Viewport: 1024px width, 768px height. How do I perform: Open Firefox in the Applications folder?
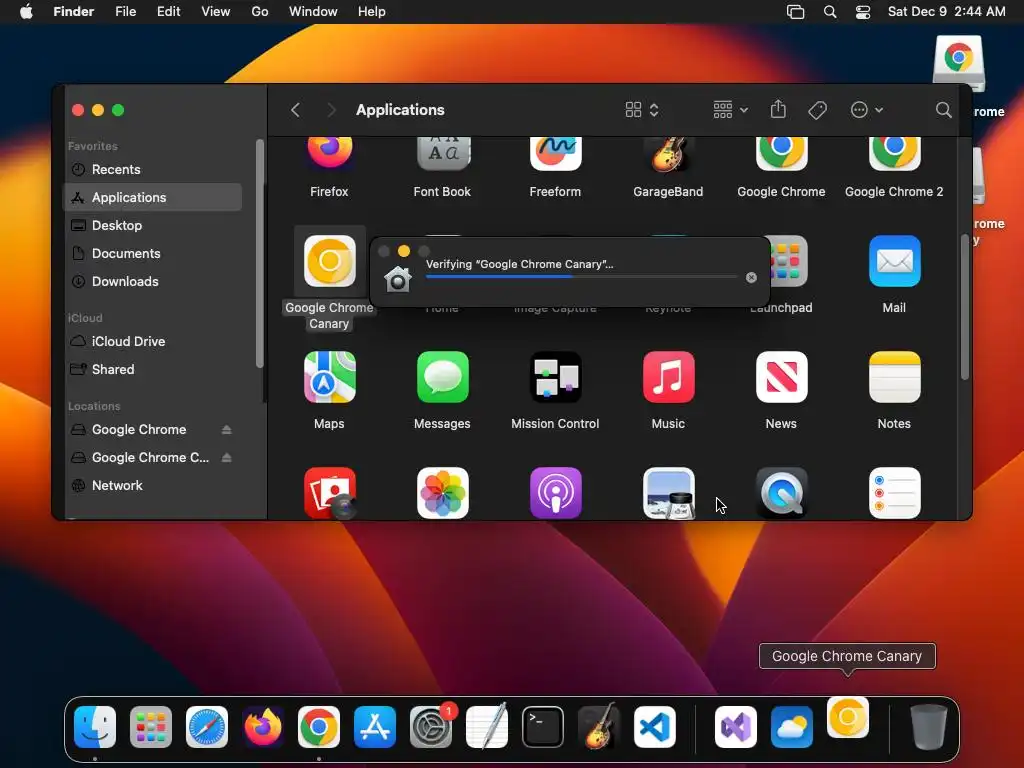pyautogui.click(x=329, y=153)
